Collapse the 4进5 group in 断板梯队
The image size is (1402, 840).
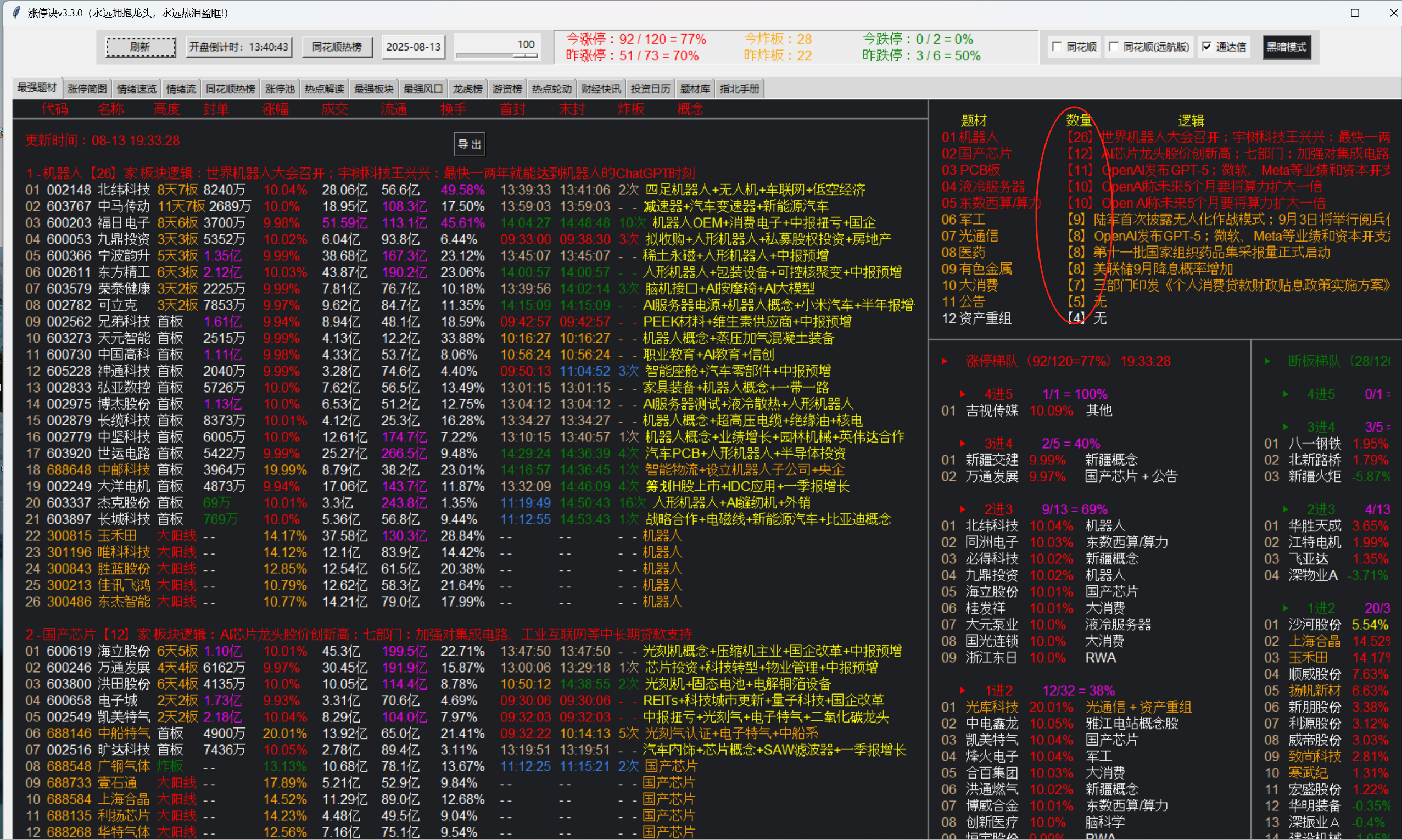[x=1286, y=394]
